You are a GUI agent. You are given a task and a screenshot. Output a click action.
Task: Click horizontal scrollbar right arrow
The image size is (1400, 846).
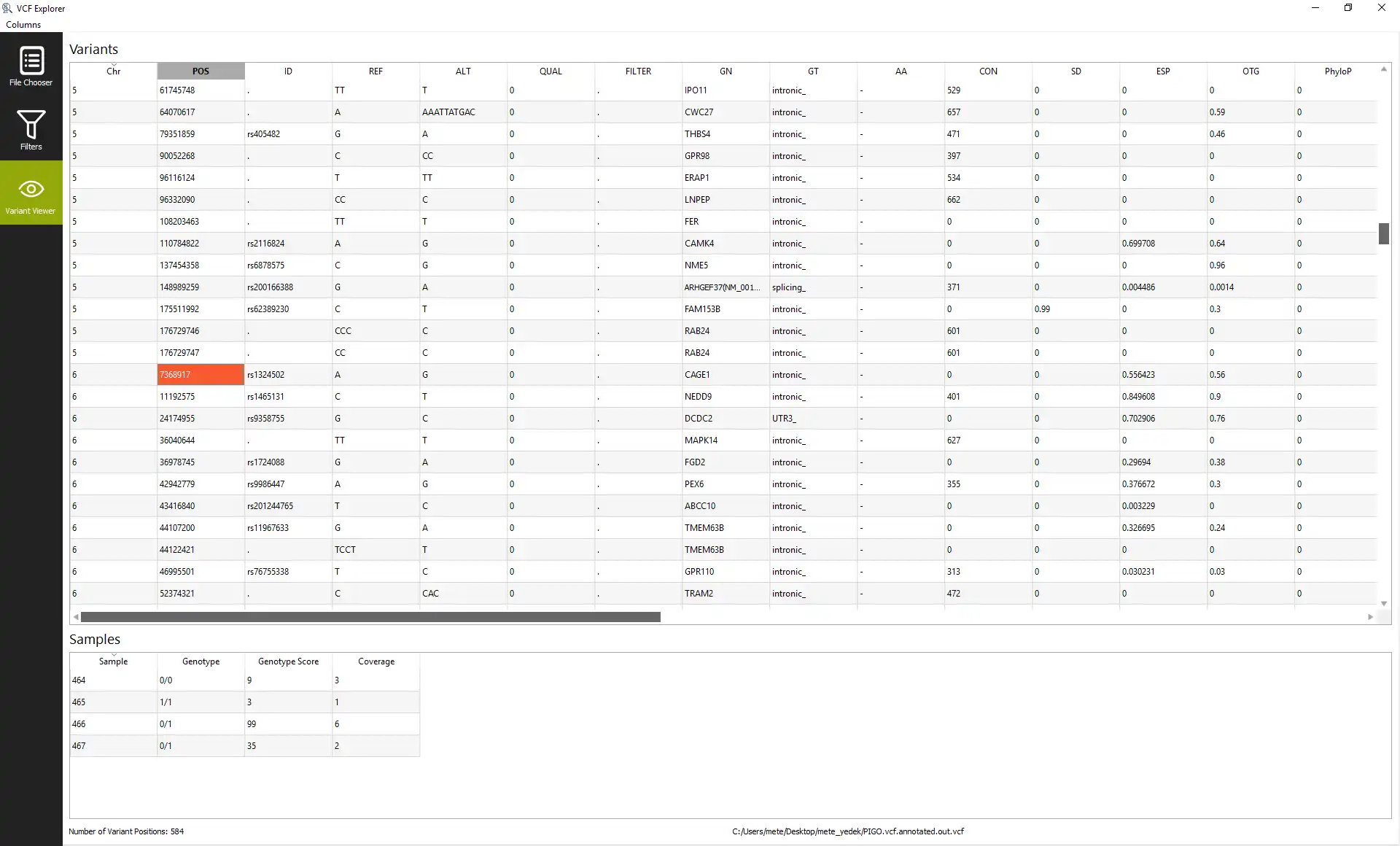(x=1370, y=617)
